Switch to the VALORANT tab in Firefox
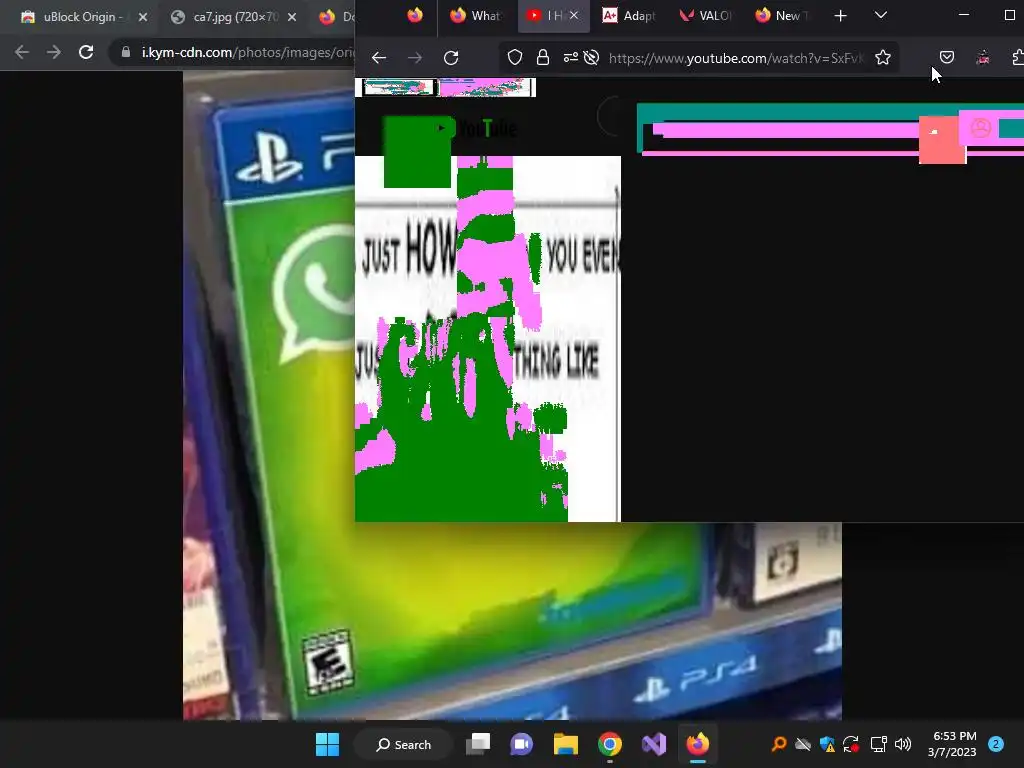The height and width of the screenshot is (768, 1024). (705, 16)
